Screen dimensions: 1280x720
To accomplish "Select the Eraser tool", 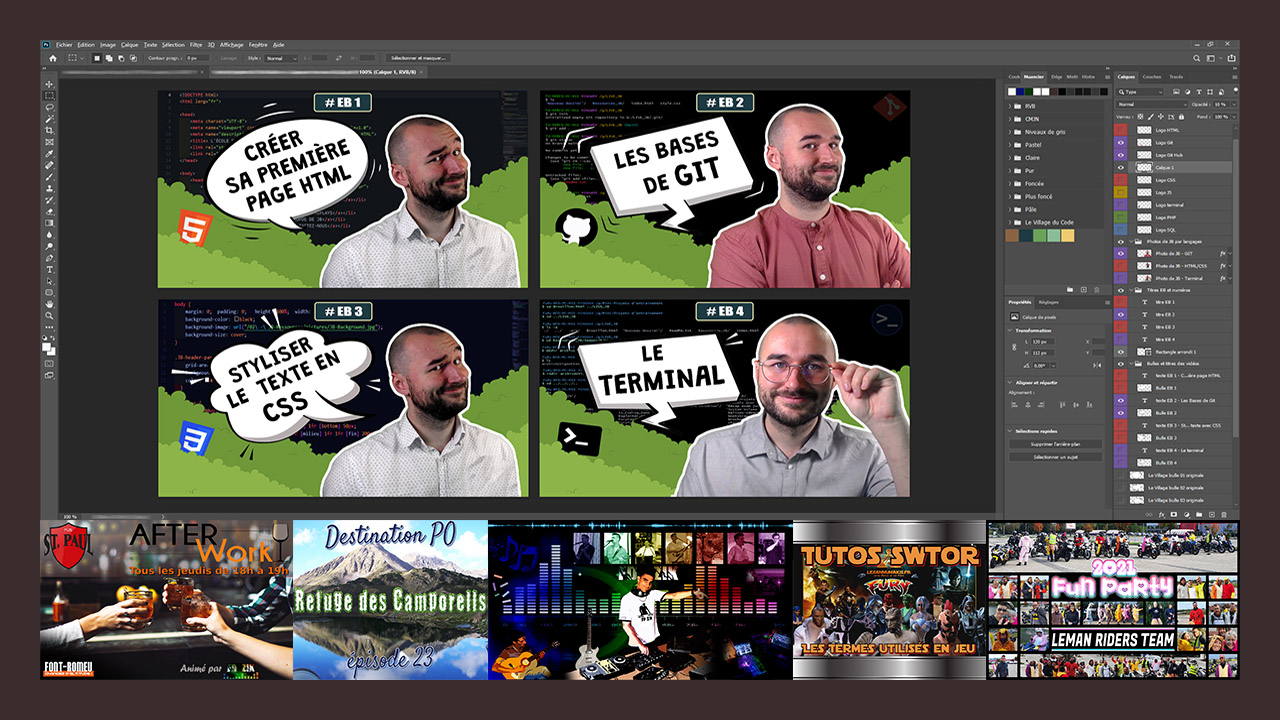I will pos(49,212).
